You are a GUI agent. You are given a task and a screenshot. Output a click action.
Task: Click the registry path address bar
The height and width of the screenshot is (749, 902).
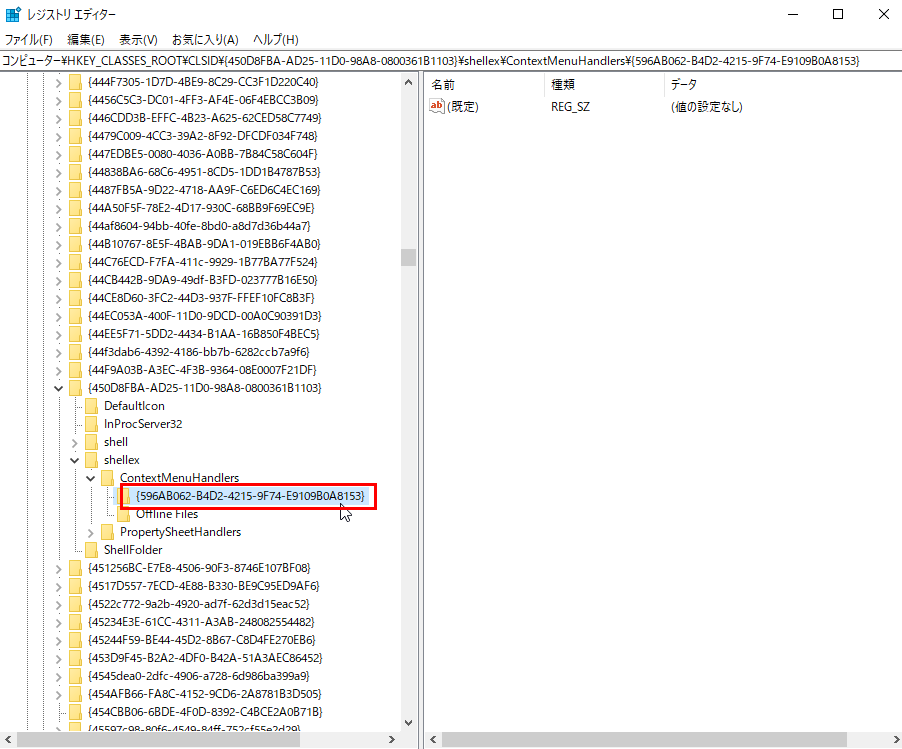(451, 61)
